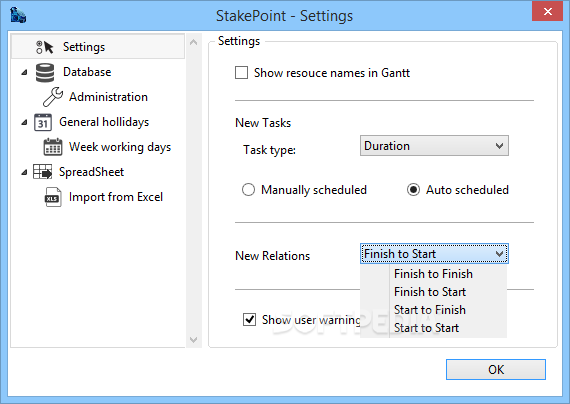The height and width of the screenshot is (404, 570).
Task: Click the OK button
Action: (x=496, y=369)
